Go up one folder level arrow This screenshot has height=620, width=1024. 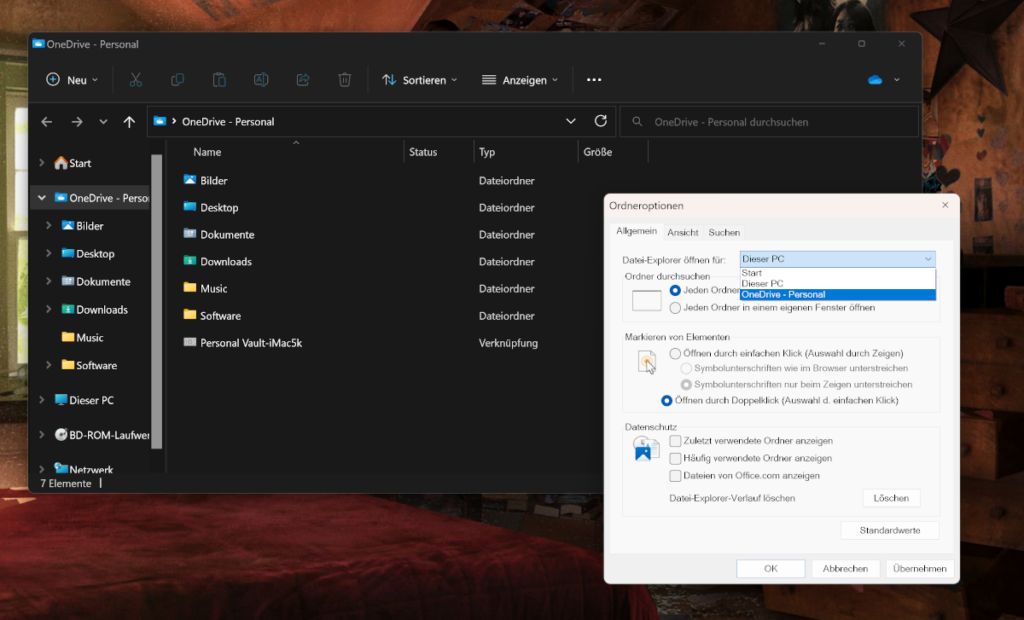coord(129,122)
